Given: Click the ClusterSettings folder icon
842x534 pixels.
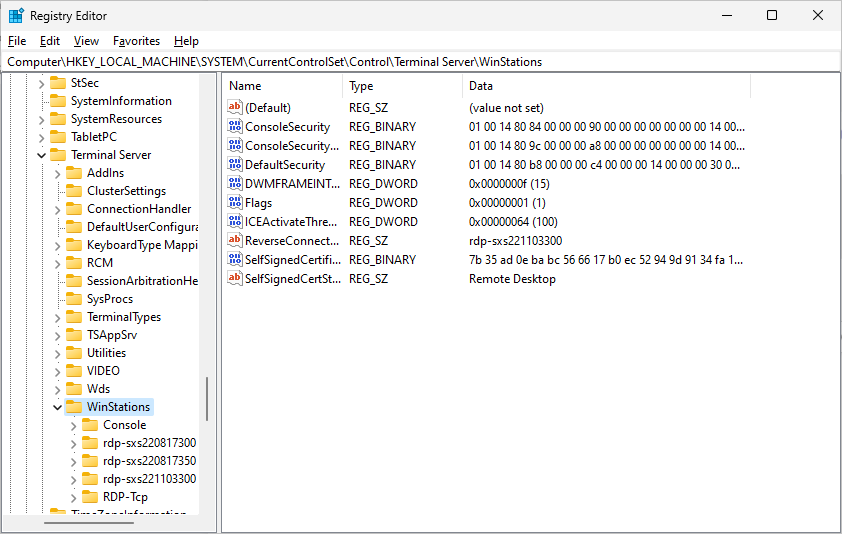Looking at the screenshot, I should point(74,191).
